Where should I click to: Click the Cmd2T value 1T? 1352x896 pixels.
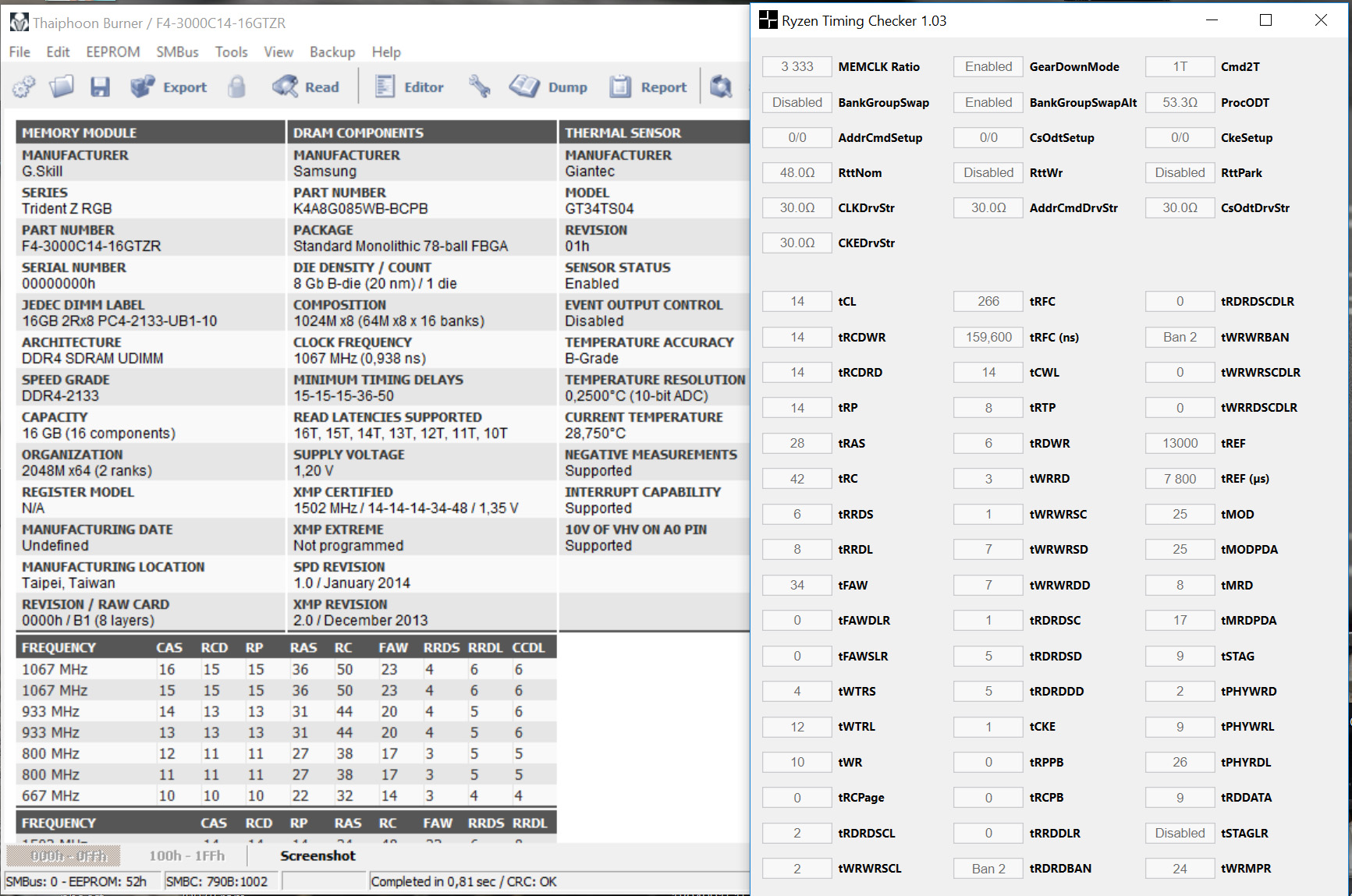click(x=1180, y=67)
